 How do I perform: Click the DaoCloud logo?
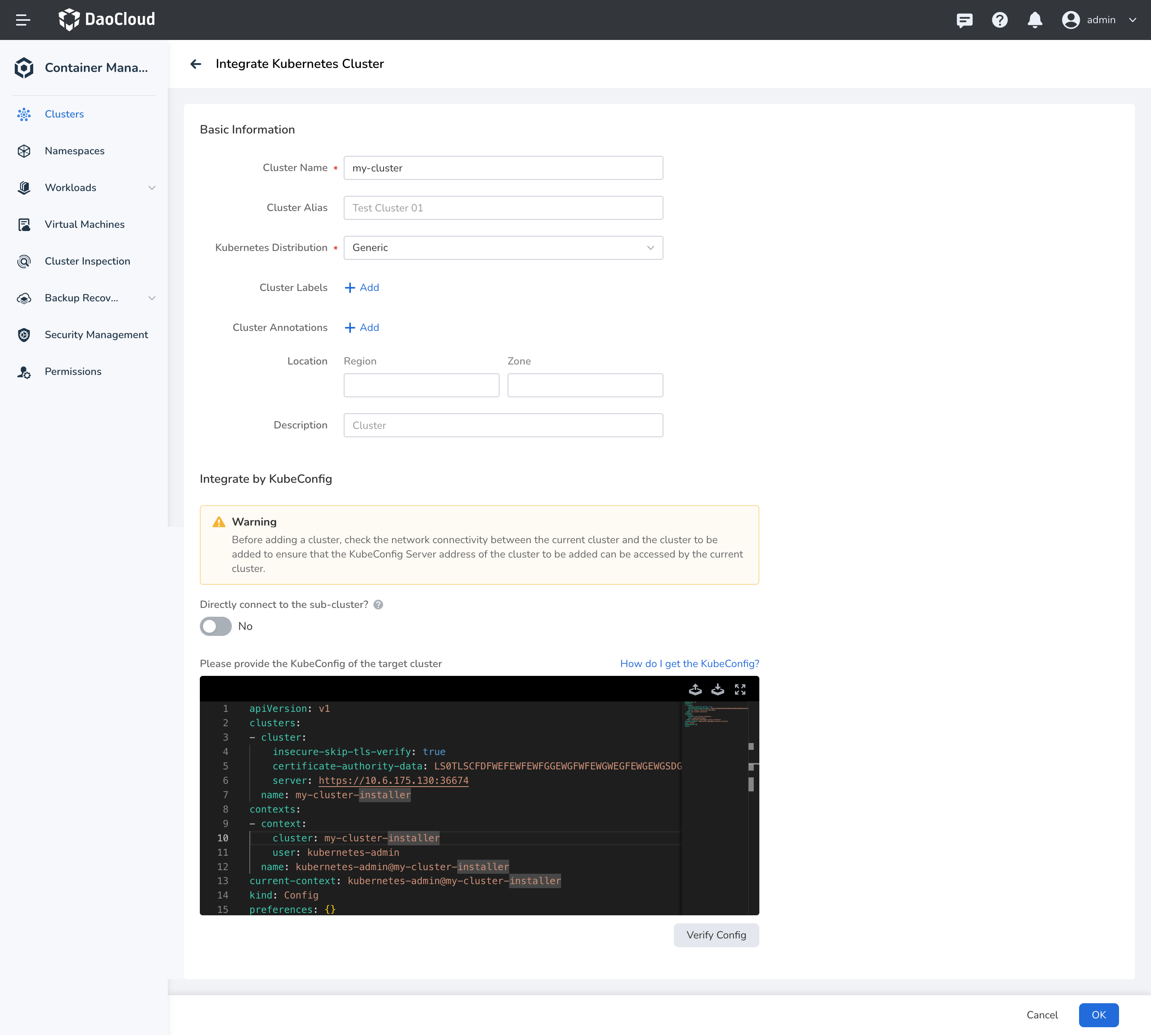[106, 19]
